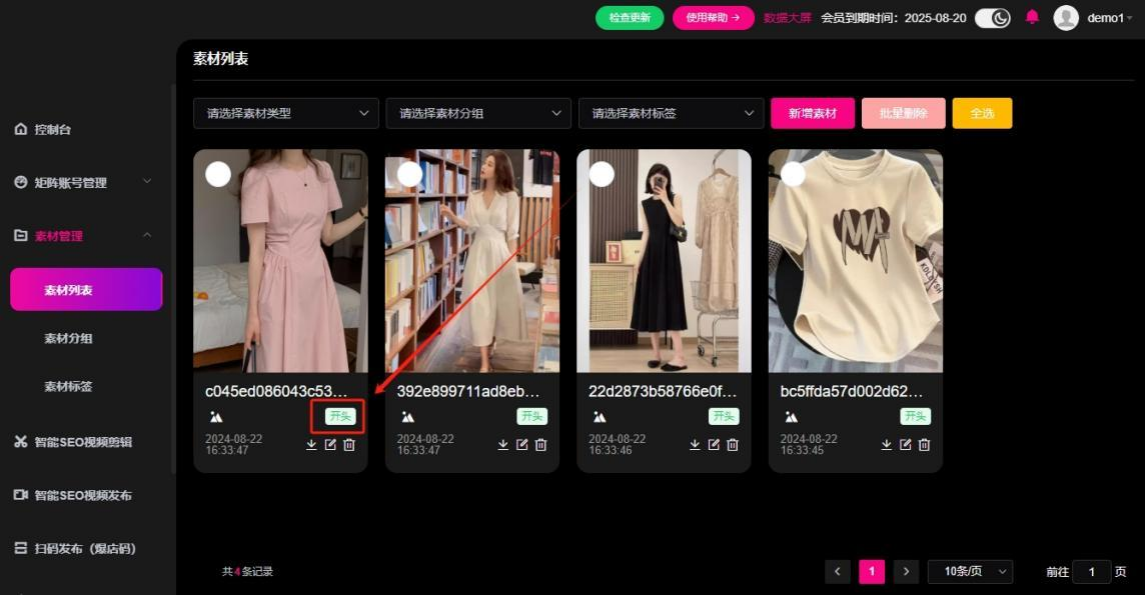This screenshot has width=1145, height=595.
Task: Edit the 22d2873b58766e0f material
Action: [714, 445]
